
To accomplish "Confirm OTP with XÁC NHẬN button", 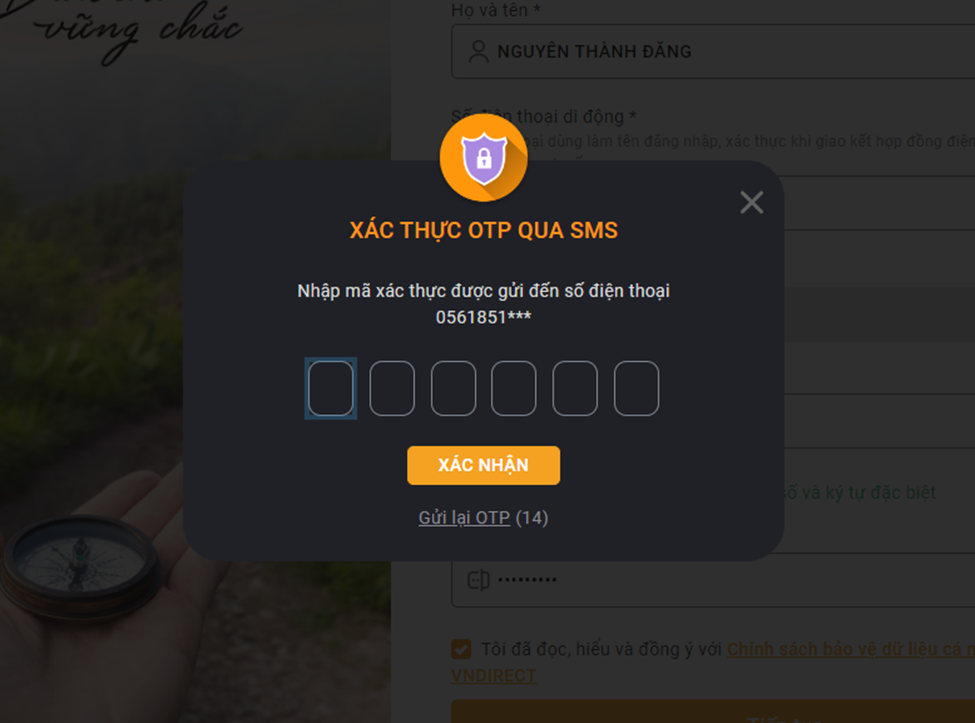I will pyautogui.click(x=484, y=465).
